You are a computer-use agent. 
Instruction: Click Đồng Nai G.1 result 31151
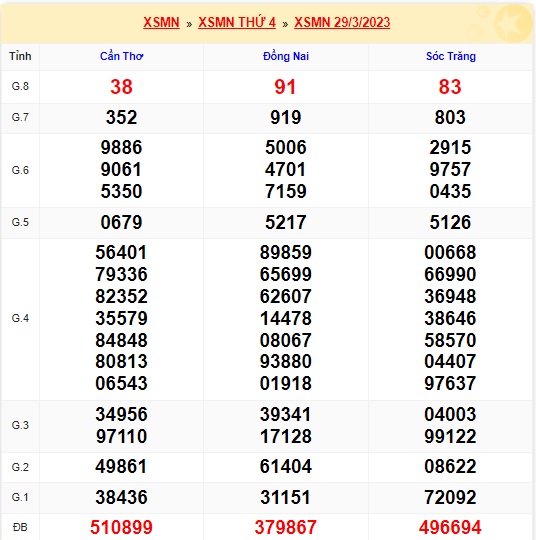click(286, 497)
